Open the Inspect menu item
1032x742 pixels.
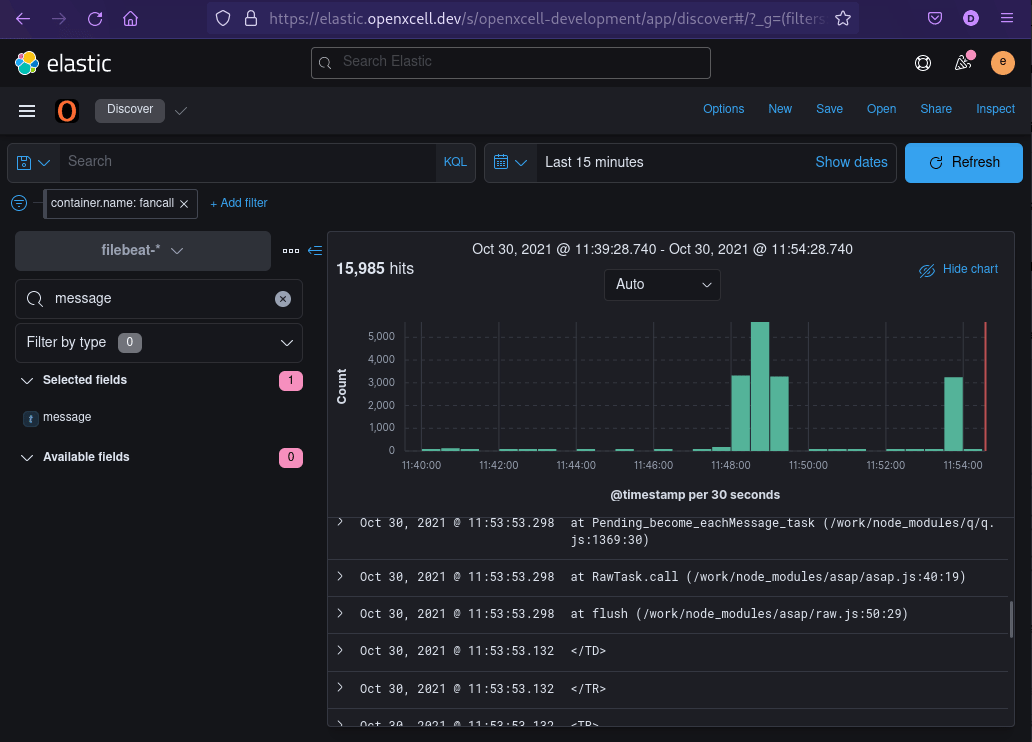point(995,109)
